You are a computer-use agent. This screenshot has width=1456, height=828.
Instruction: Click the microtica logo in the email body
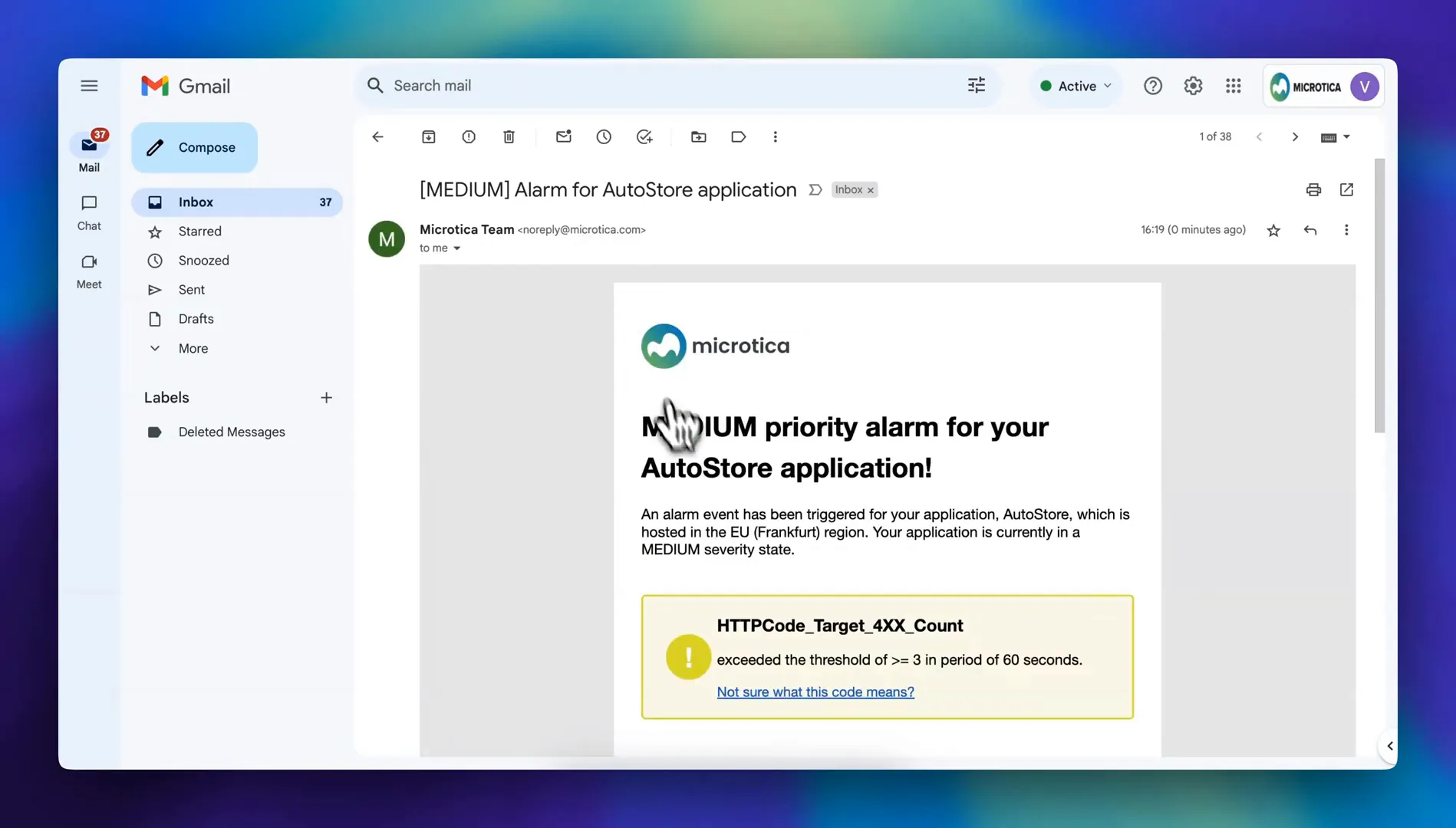point(715,346)
